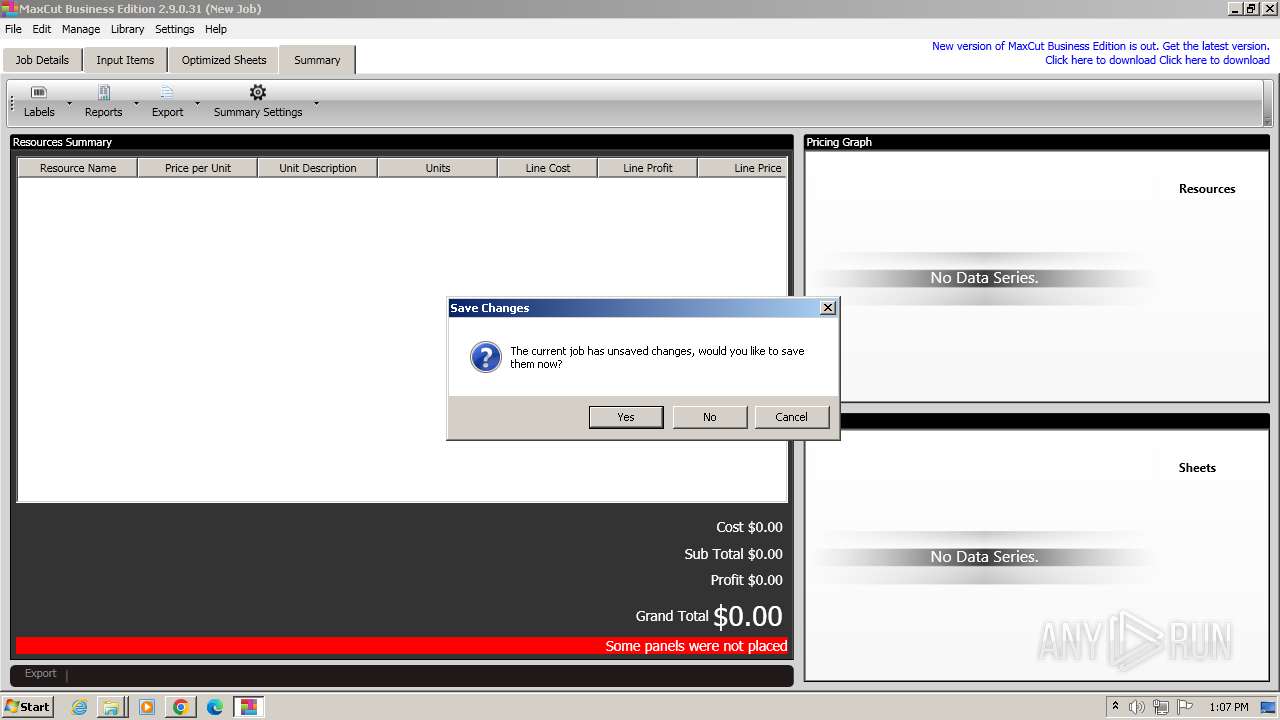This screenshot has width=1280, height=720.
Task: Select the MaxCut taskbar icon
Action: coord(248,707)
